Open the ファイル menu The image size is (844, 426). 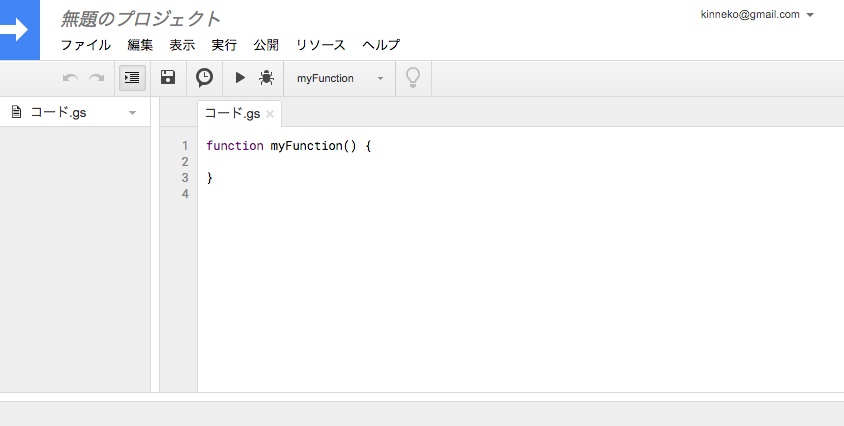85,45
